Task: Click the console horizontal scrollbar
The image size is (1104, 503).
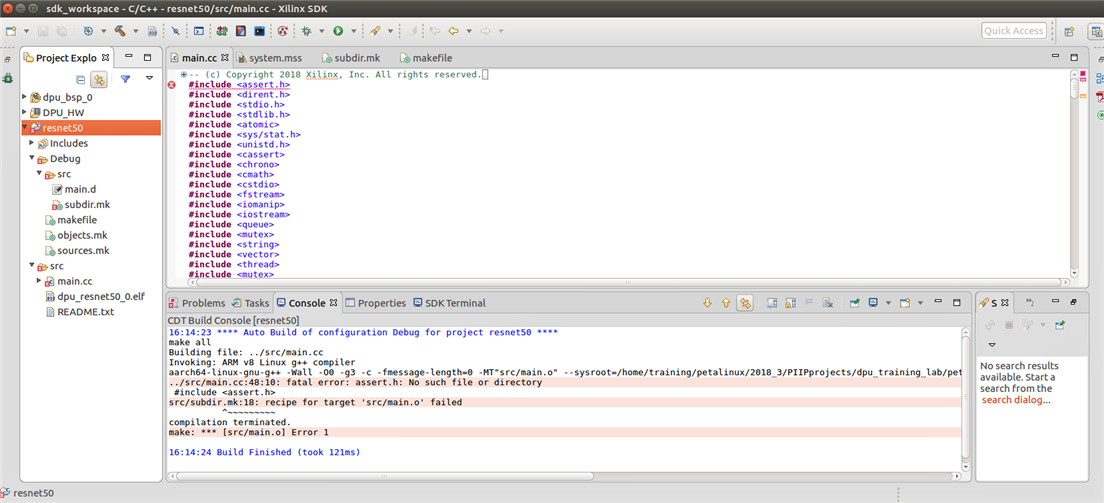Action: (x=384, y=476)
